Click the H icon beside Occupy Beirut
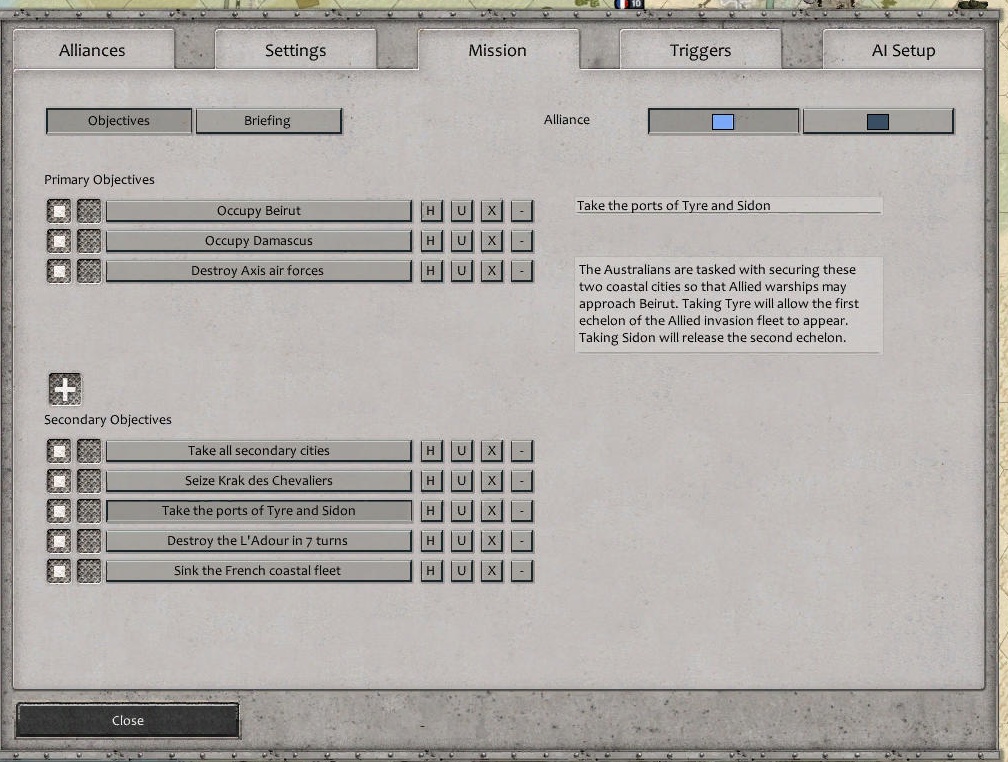 430,210
